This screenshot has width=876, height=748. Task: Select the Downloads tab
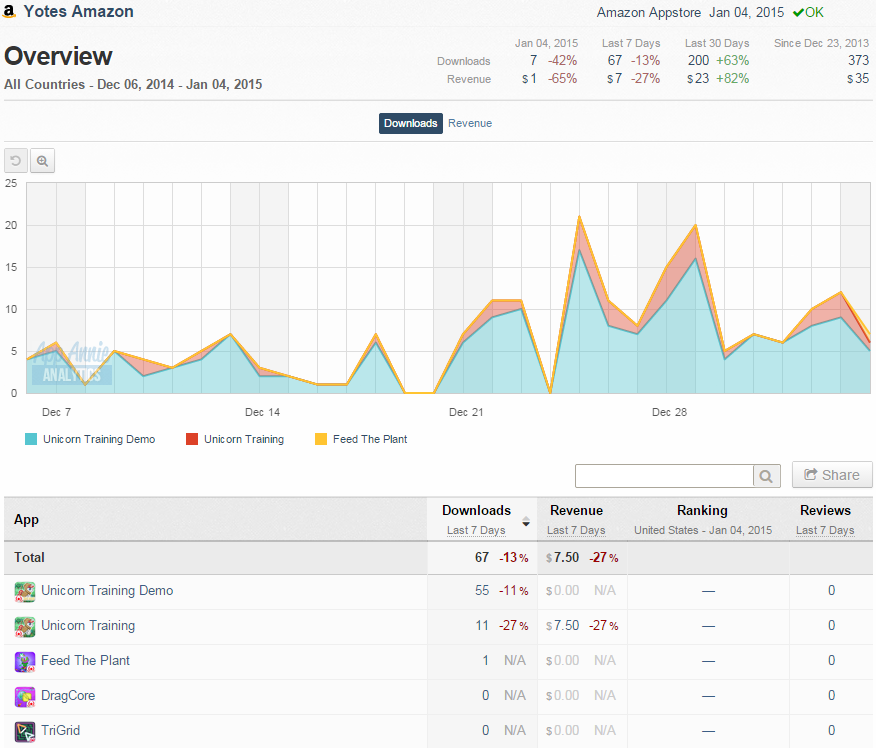pyautogui.click(x=411, y=123)
